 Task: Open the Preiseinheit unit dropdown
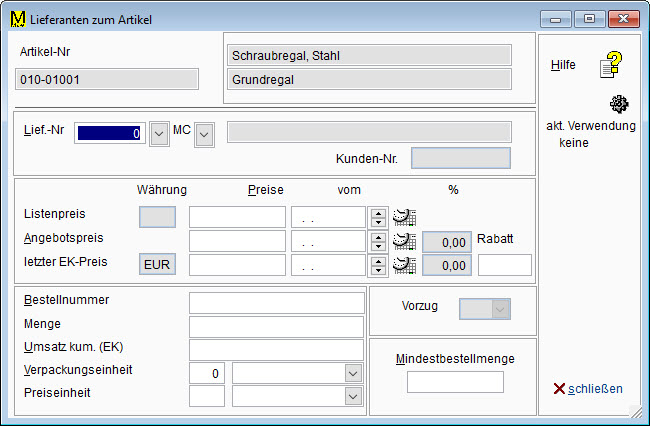click(352, 396)
